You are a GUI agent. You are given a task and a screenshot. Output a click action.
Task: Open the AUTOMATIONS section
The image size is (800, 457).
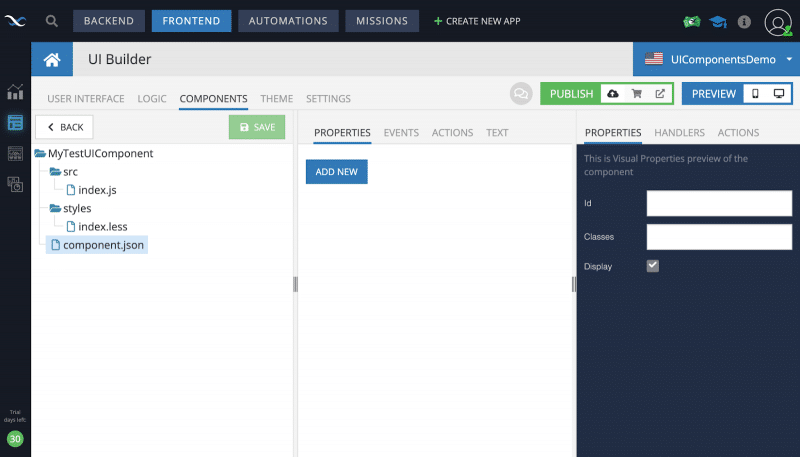coord(288,21)
